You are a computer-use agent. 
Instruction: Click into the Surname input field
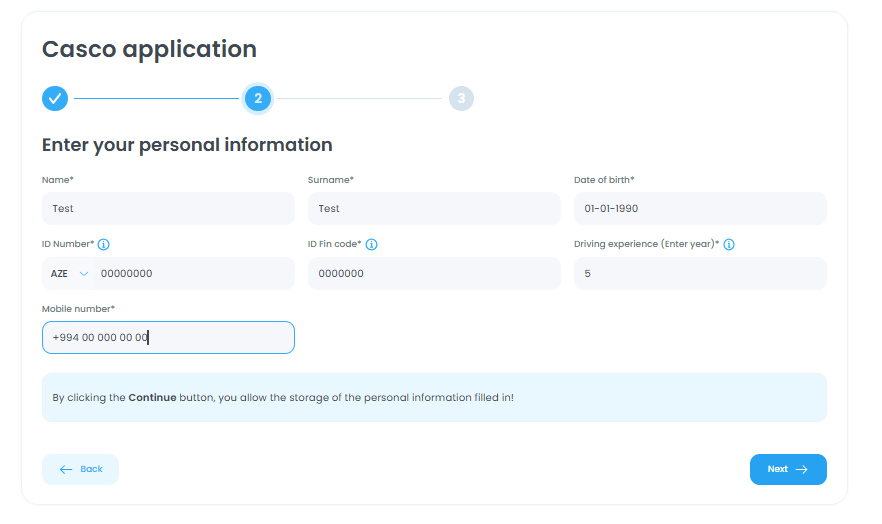point(434,209)
